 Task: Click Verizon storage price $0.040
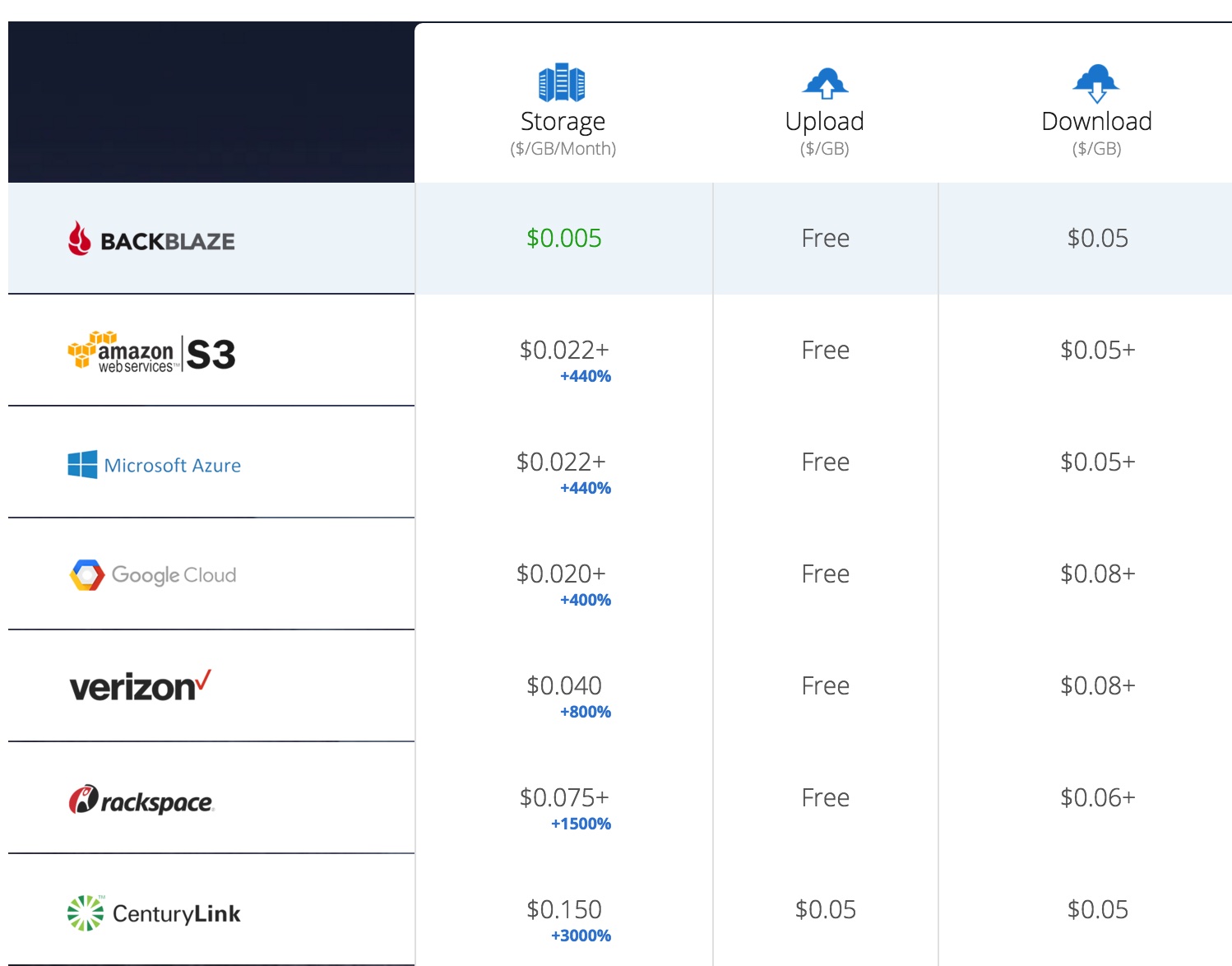[x=564, y=686]
